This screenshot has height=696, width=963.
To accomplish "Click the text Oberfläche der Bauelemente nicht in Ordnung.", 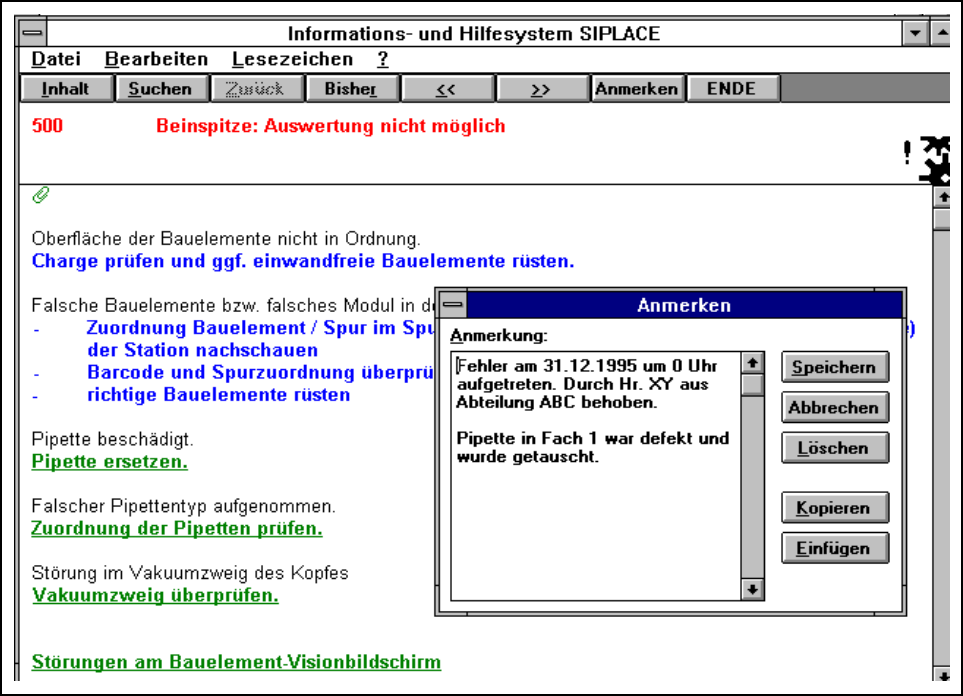I will coord(226,238).
